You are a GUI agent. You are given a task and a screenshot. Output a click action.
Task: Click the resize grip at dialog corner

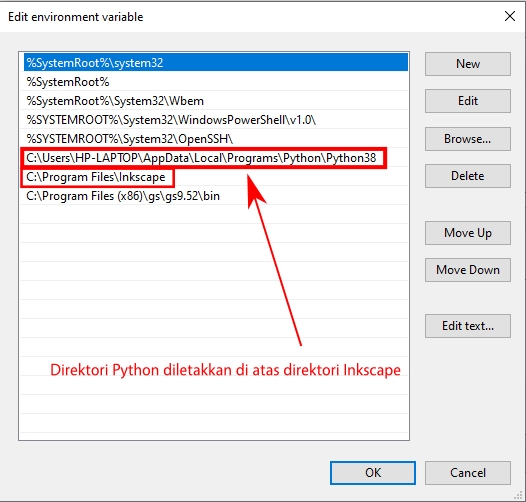point(519,495)
